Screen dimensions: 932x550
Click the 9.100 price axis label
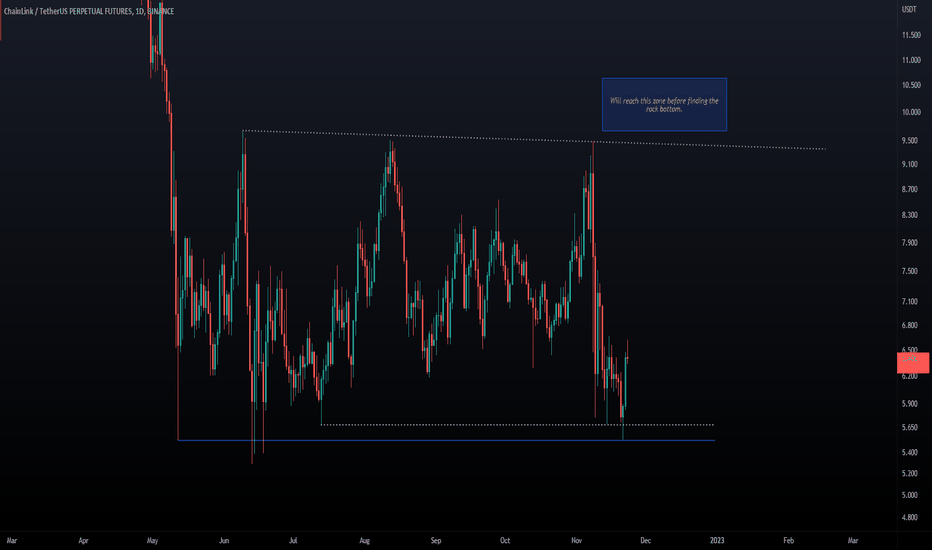[x=909, y=164]
